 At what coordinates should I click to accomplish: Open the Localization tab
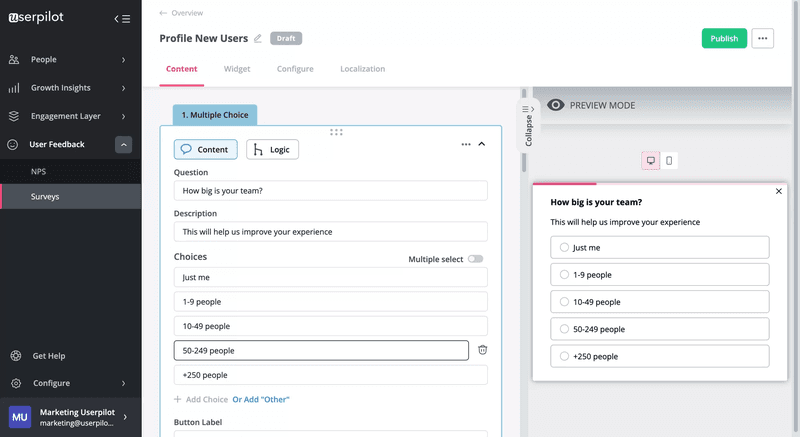click(362, 69)
